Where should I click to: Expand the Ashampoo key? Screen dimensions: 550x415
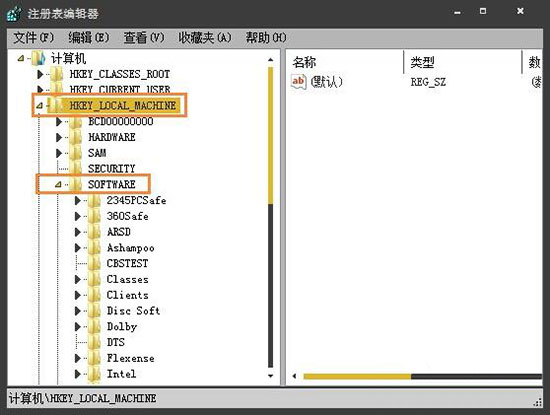(78, 248)
